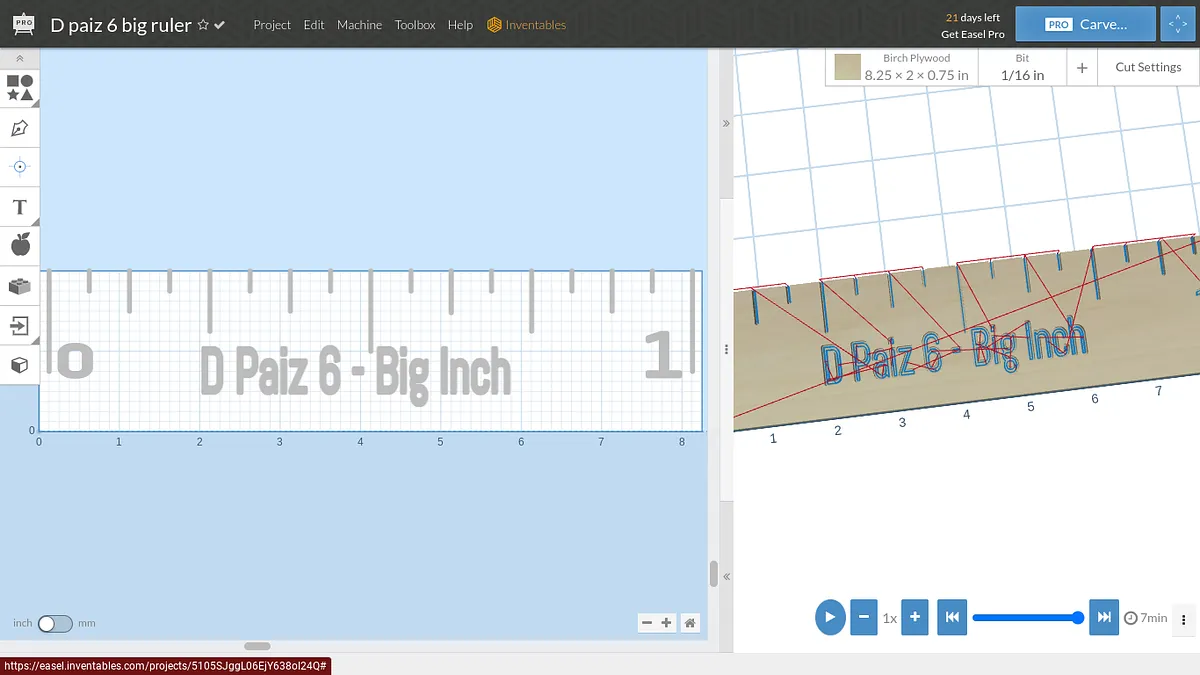Expand the Birch Plywood material settings
Screen dimensions: 1200x675
pos(902,67)
